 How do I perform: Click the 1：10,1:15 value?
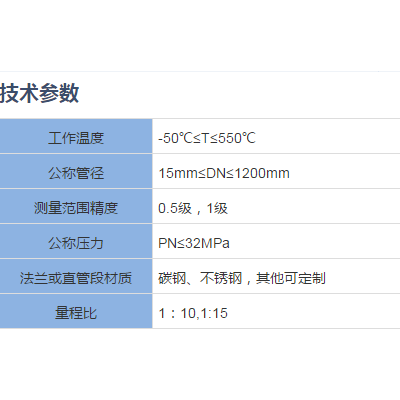point(193,313)
